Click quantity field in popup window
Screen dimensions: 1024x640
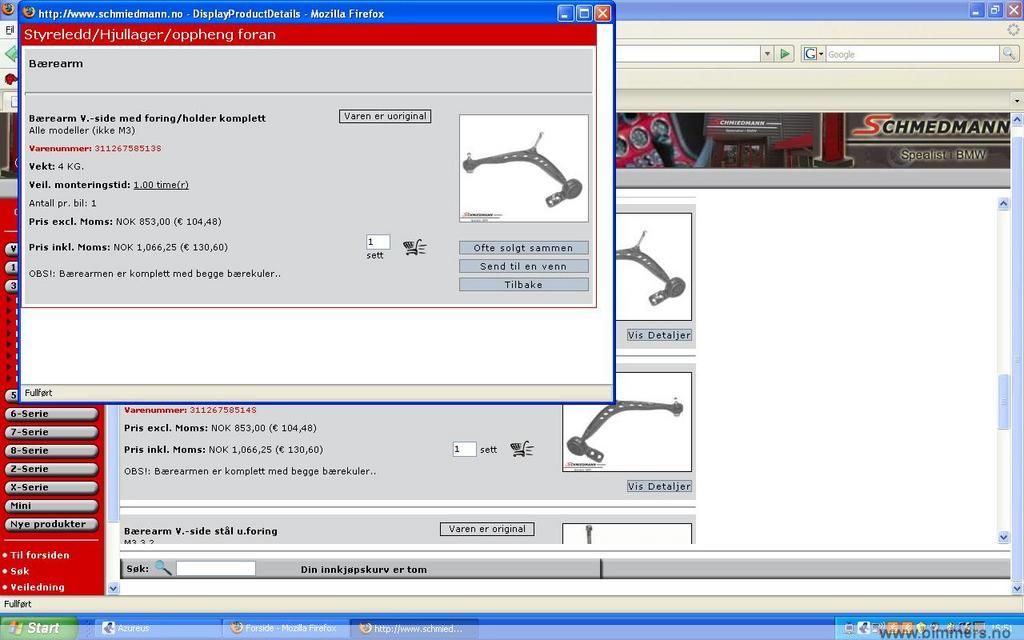tap(377, 242)
